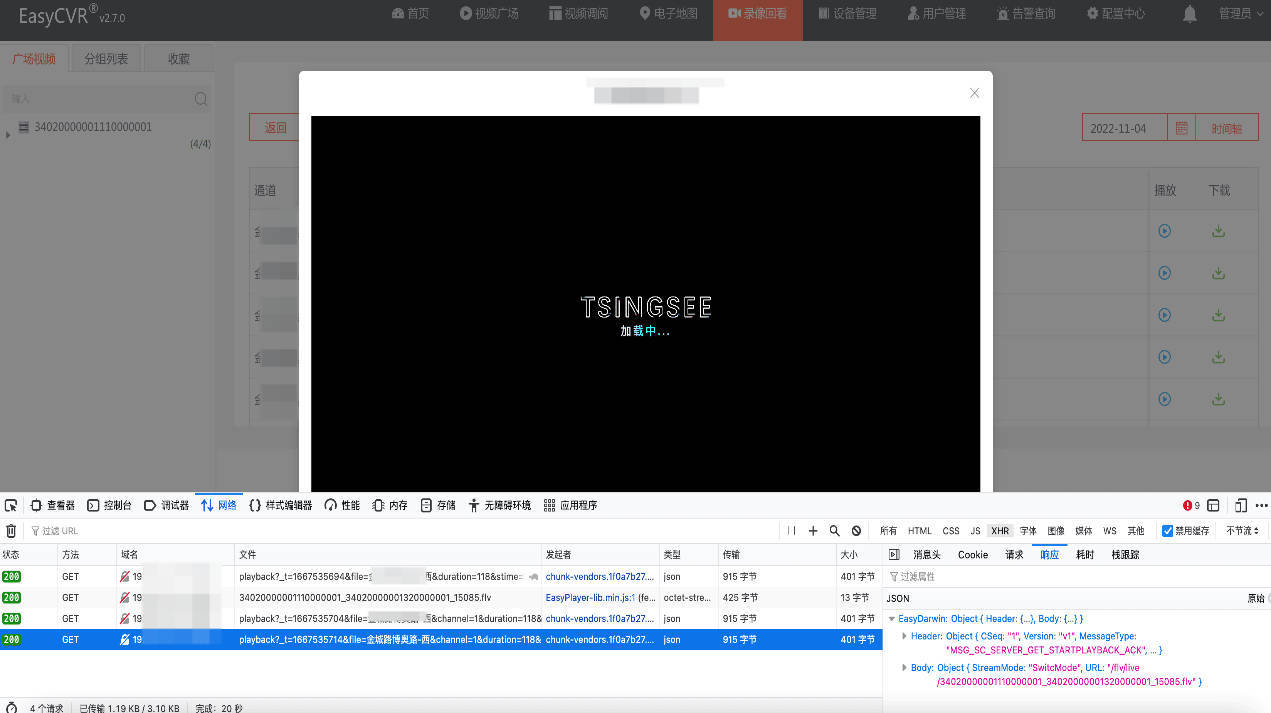Click the red error count badge

[1191, 505]
